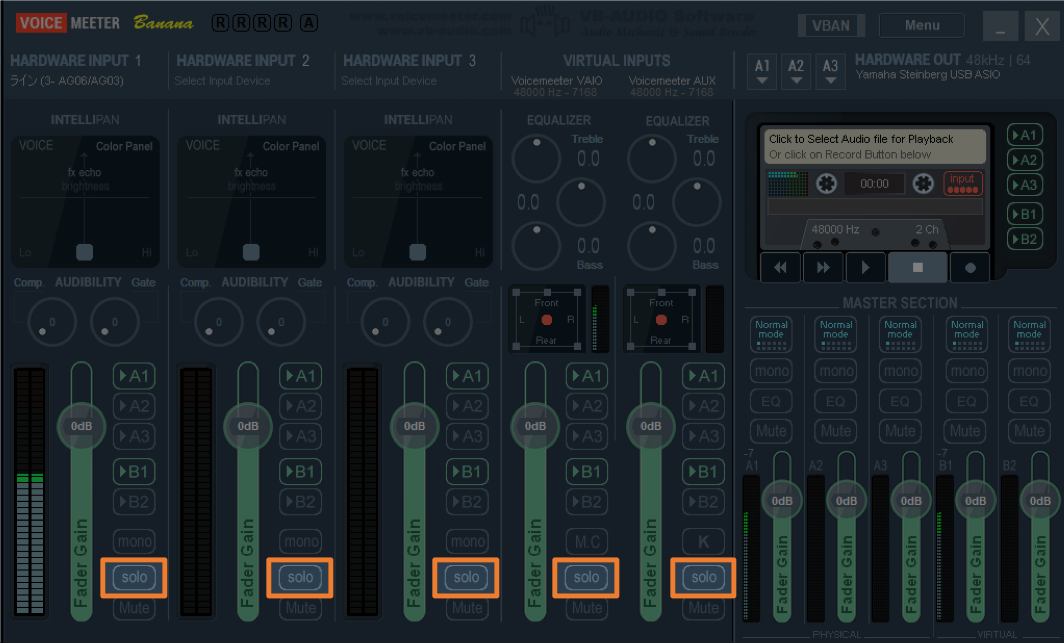Enable mono on Hardware Input 3
Screen dimensions: 1064x643
[x=467, y=541]
